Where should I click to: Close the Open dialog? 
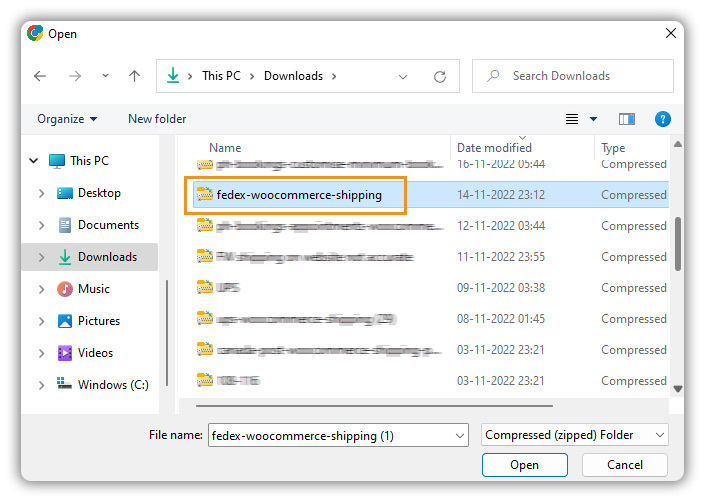[x=671, y=33]
